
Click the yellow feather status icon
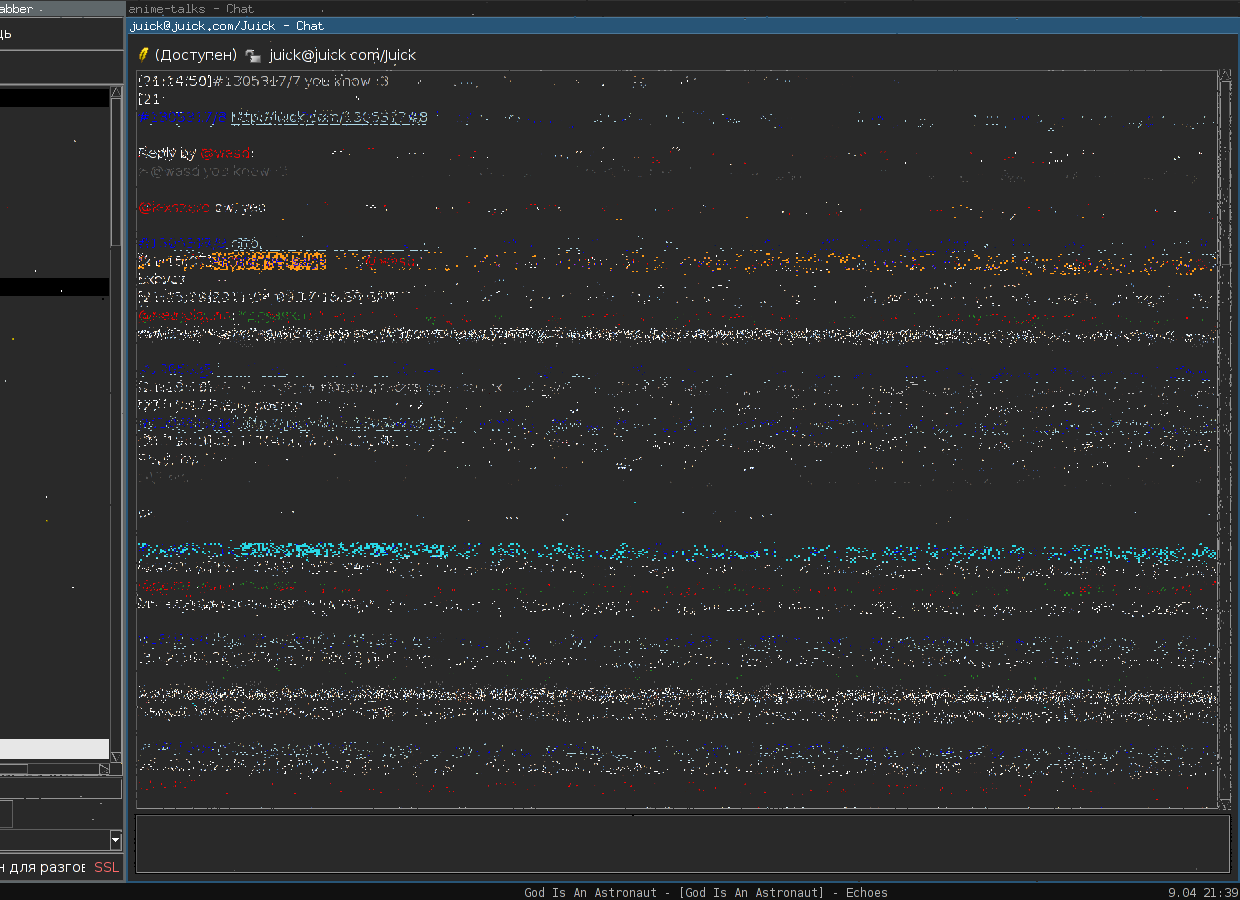click(x=143, y=54)
